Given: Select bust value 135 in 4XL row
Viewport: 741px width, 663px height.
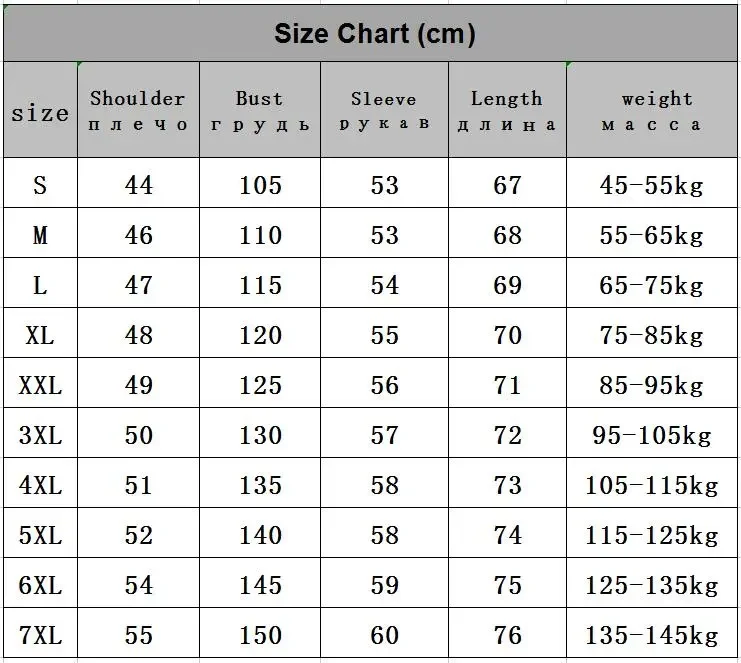Looking at the screenshot, I should pos(260,485).
